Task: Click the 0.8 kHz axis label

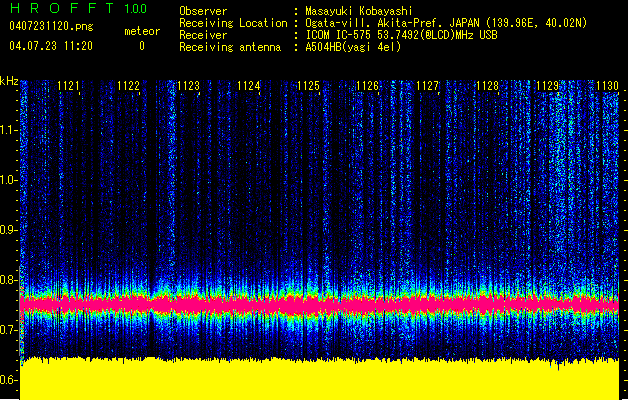Action: (x=9, y=280)
